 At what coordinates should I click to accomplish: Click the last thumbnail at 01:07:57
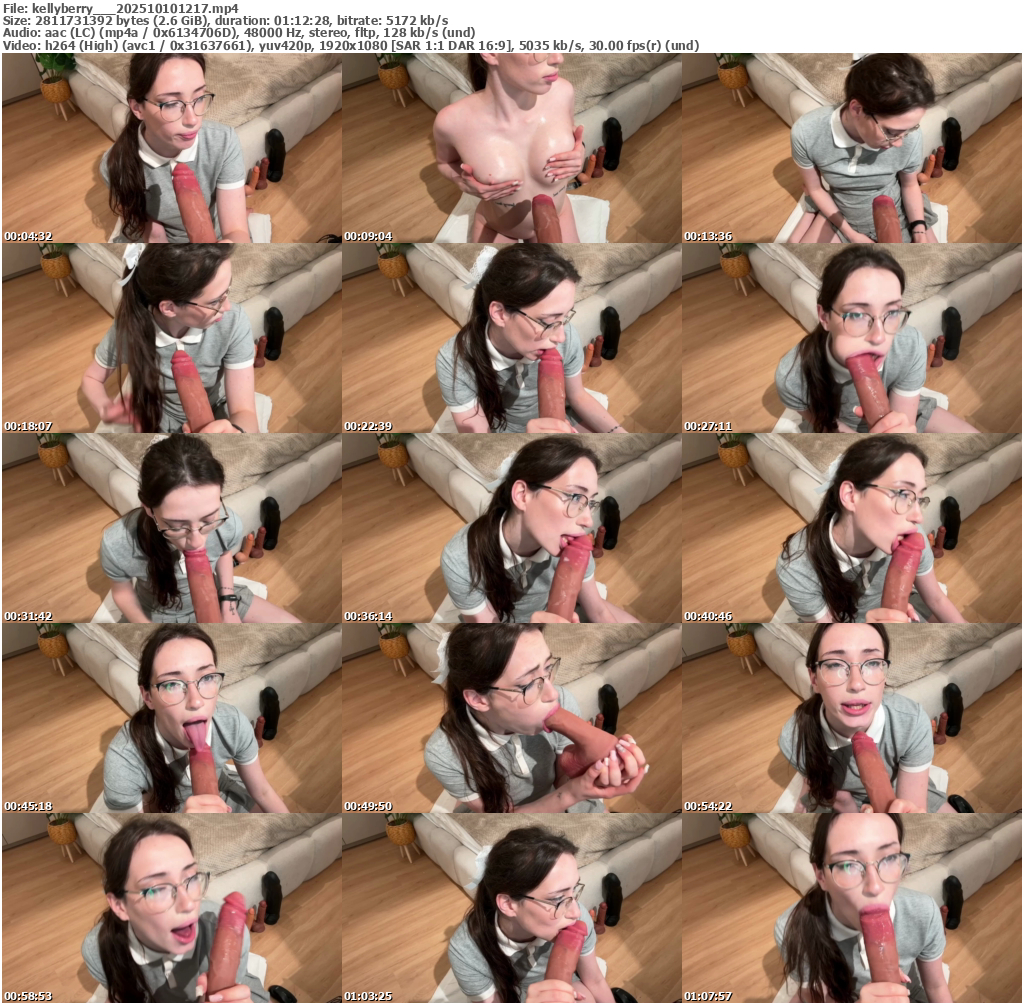(851, 907)
